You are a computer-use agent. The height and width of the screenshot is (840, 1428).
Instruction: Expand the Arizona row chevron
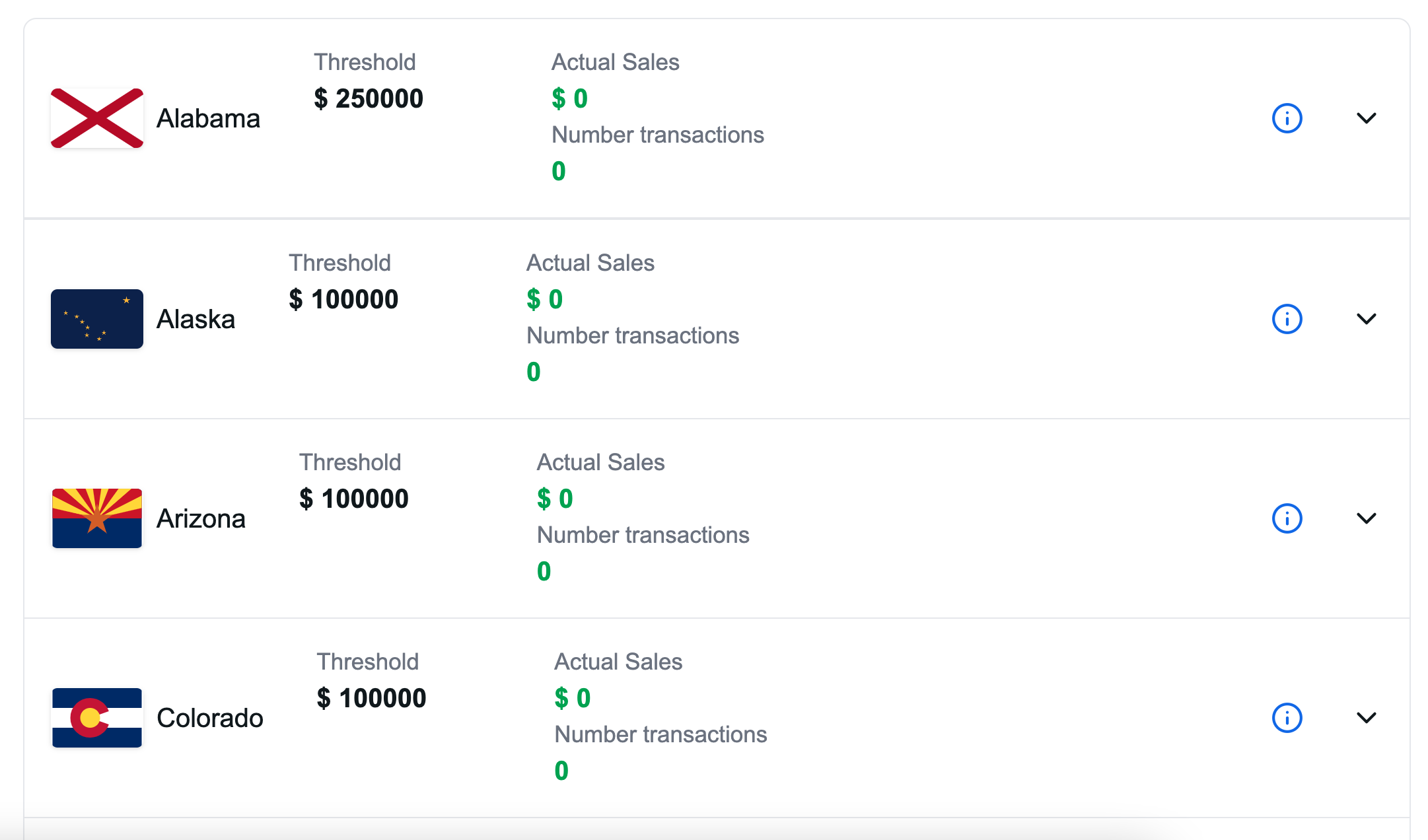(1366, 518)
